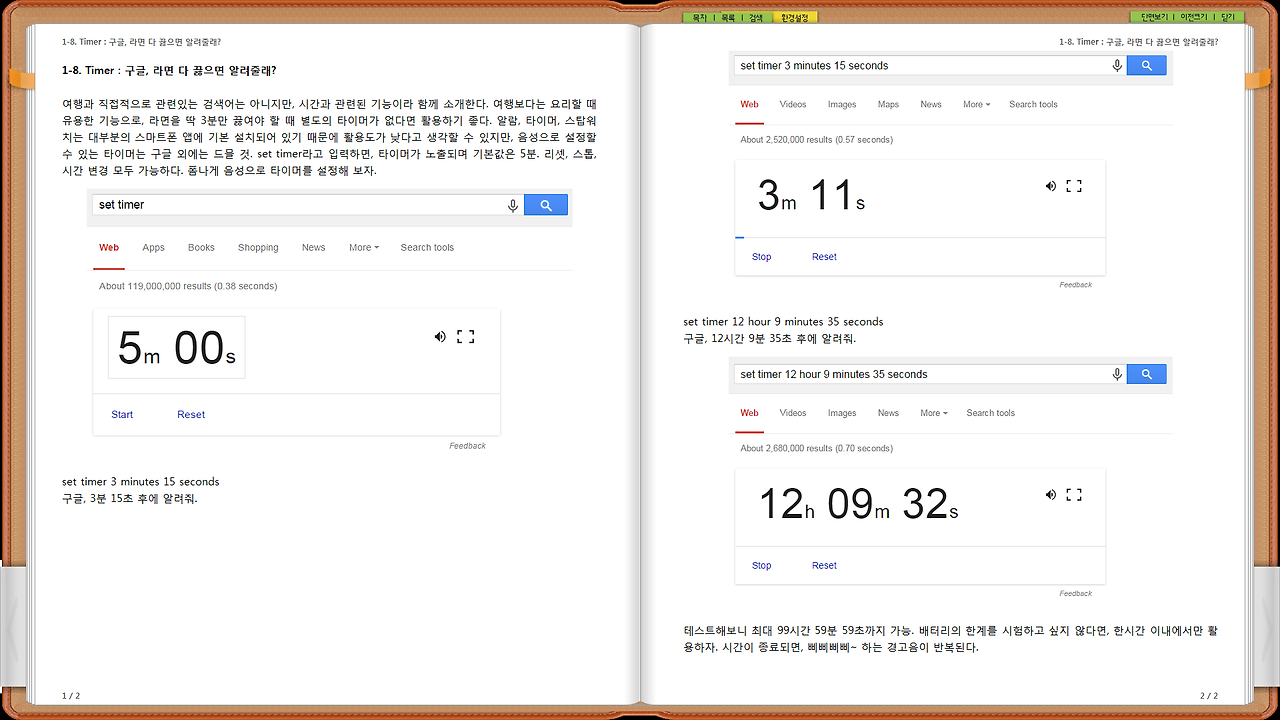
Task: Select the Images tab above the 3m 11s timer
Action: tap(842, 104)
